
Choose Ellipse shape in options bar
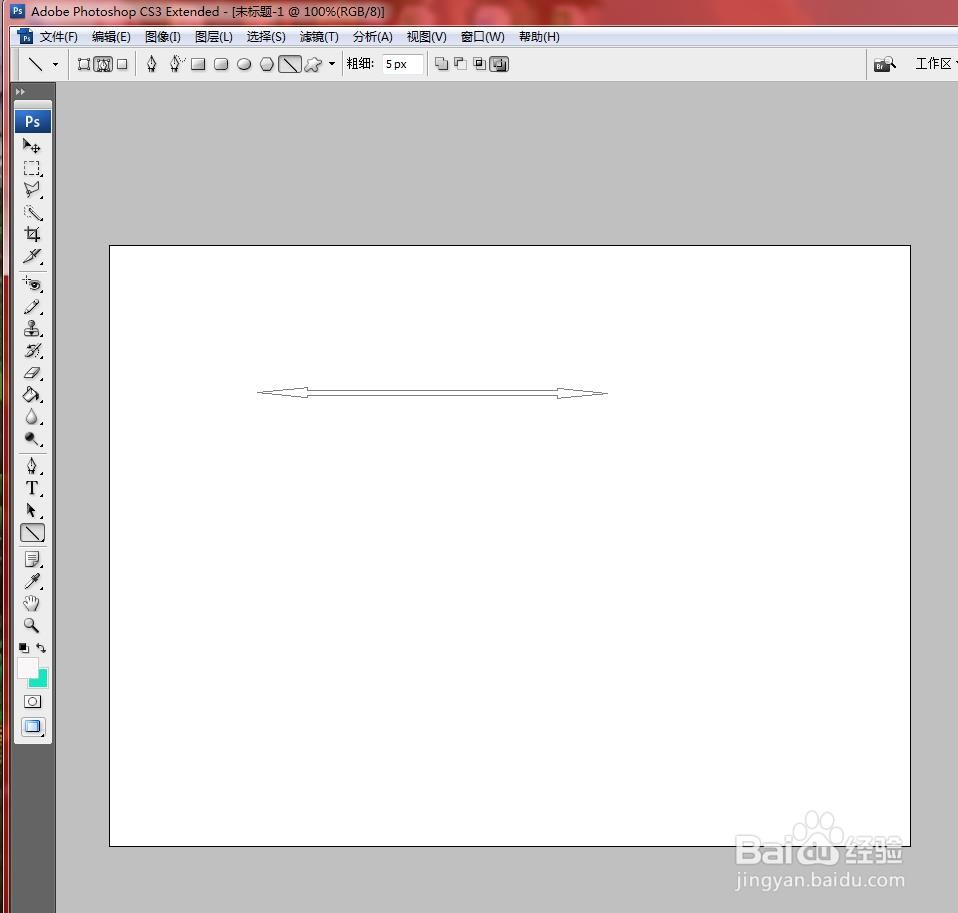[x=244, y=64]
